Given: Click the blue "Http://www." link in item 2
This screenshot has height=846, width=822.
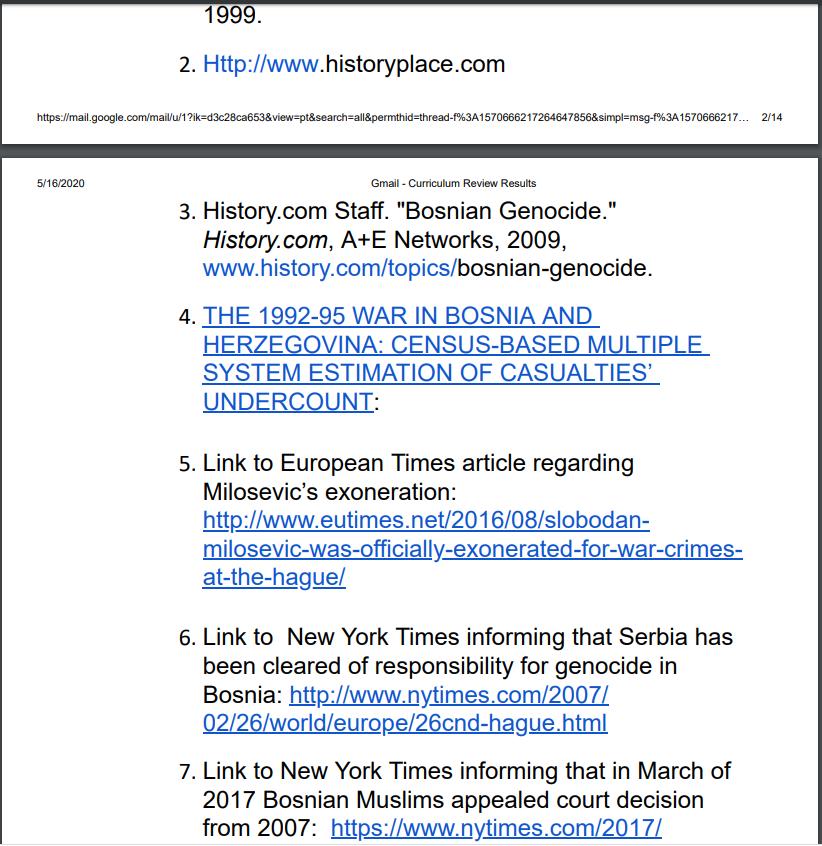Looking at the screenshot, I should (x=260, y=65).
